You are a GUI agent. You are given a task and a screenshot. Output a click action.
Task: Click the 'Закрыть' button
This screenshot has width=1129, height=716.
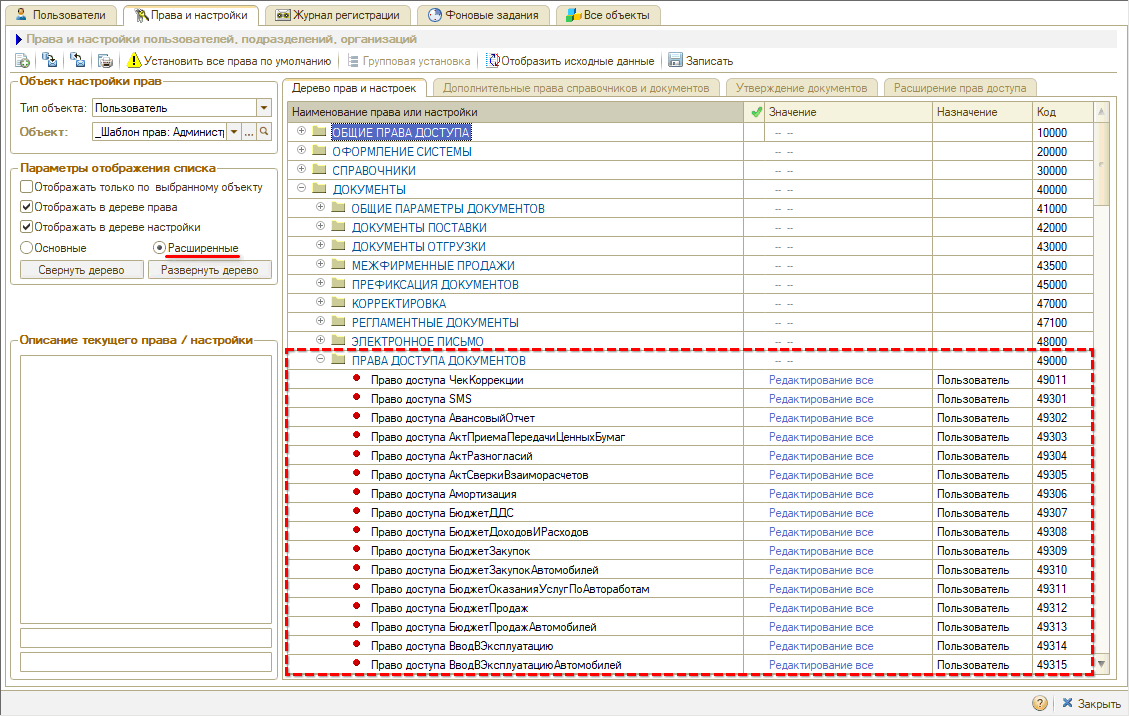[1090, 703]
